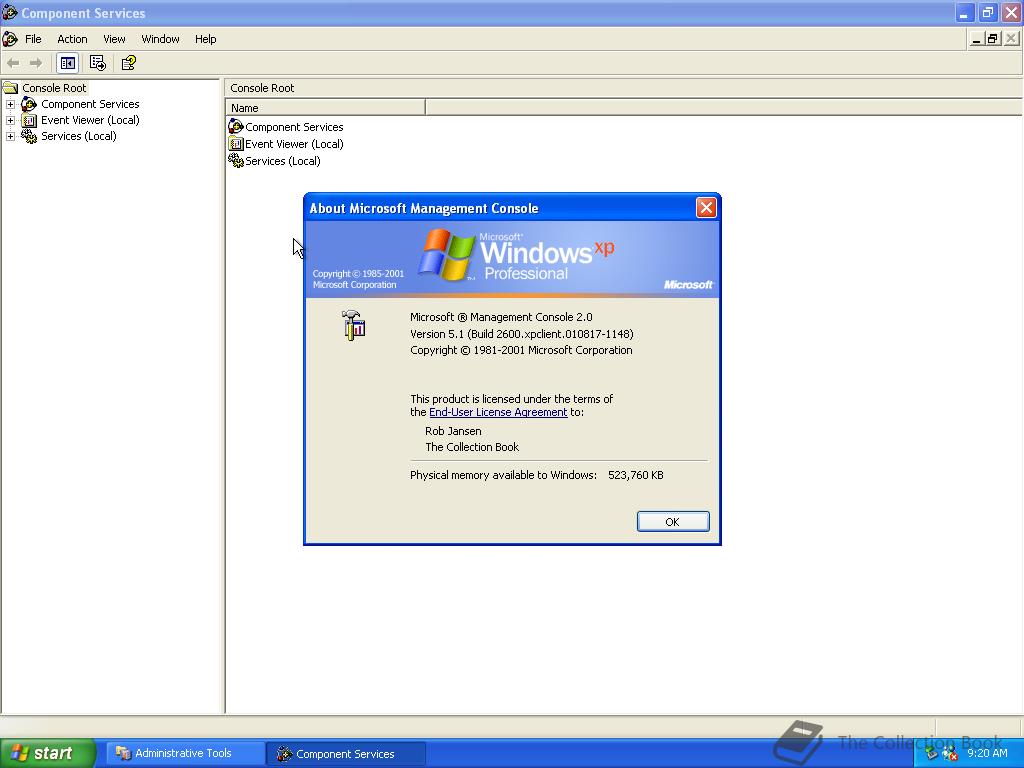The image size is (1024, 768).
Task: Expand the Component Services tree node
Action: pos(10,104)
